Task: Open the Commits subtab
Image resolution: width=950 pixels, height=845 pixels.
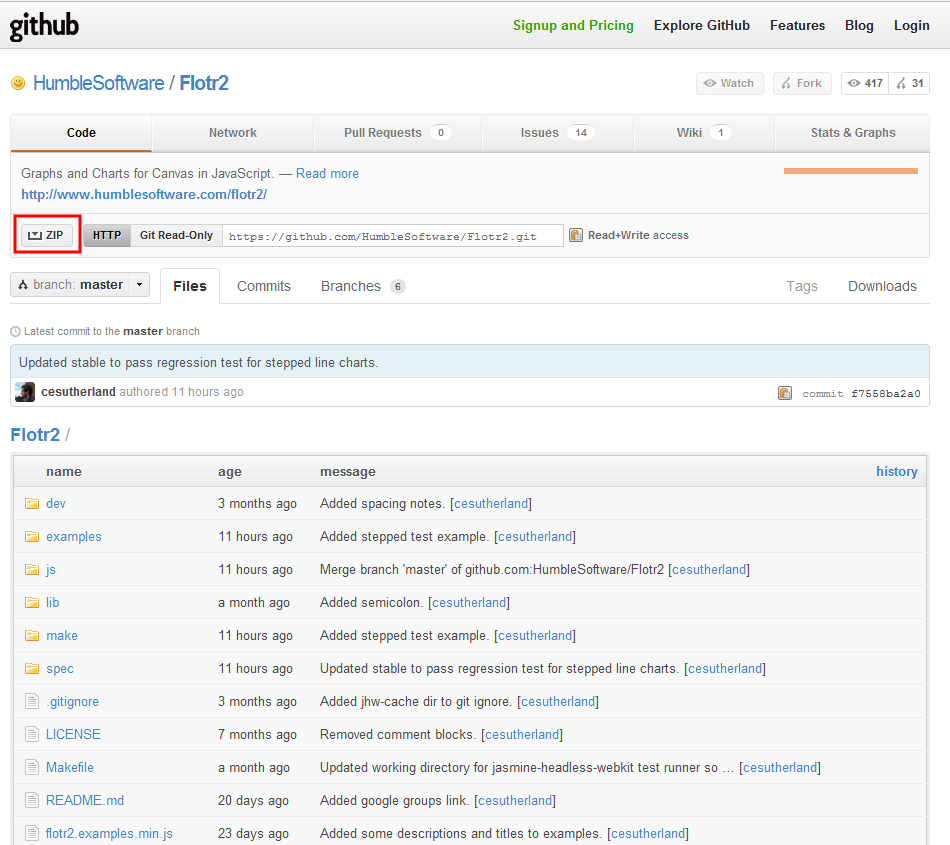Action: click(x=264, y=286)
